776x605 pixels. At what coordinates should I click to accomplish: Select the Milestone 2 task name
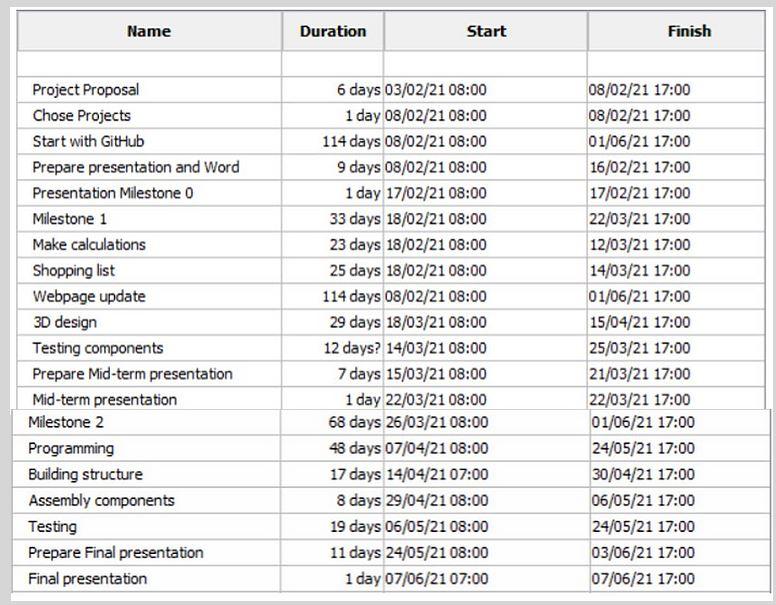(66, 422)
